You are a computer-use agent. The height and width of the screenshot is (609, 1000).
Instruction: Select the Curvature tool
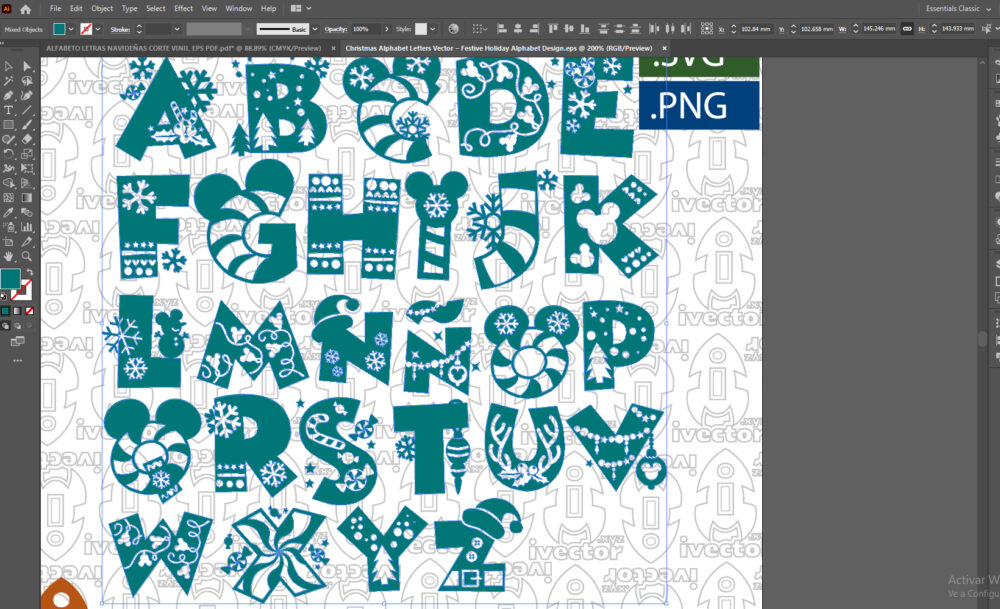(x=27, y=96)
